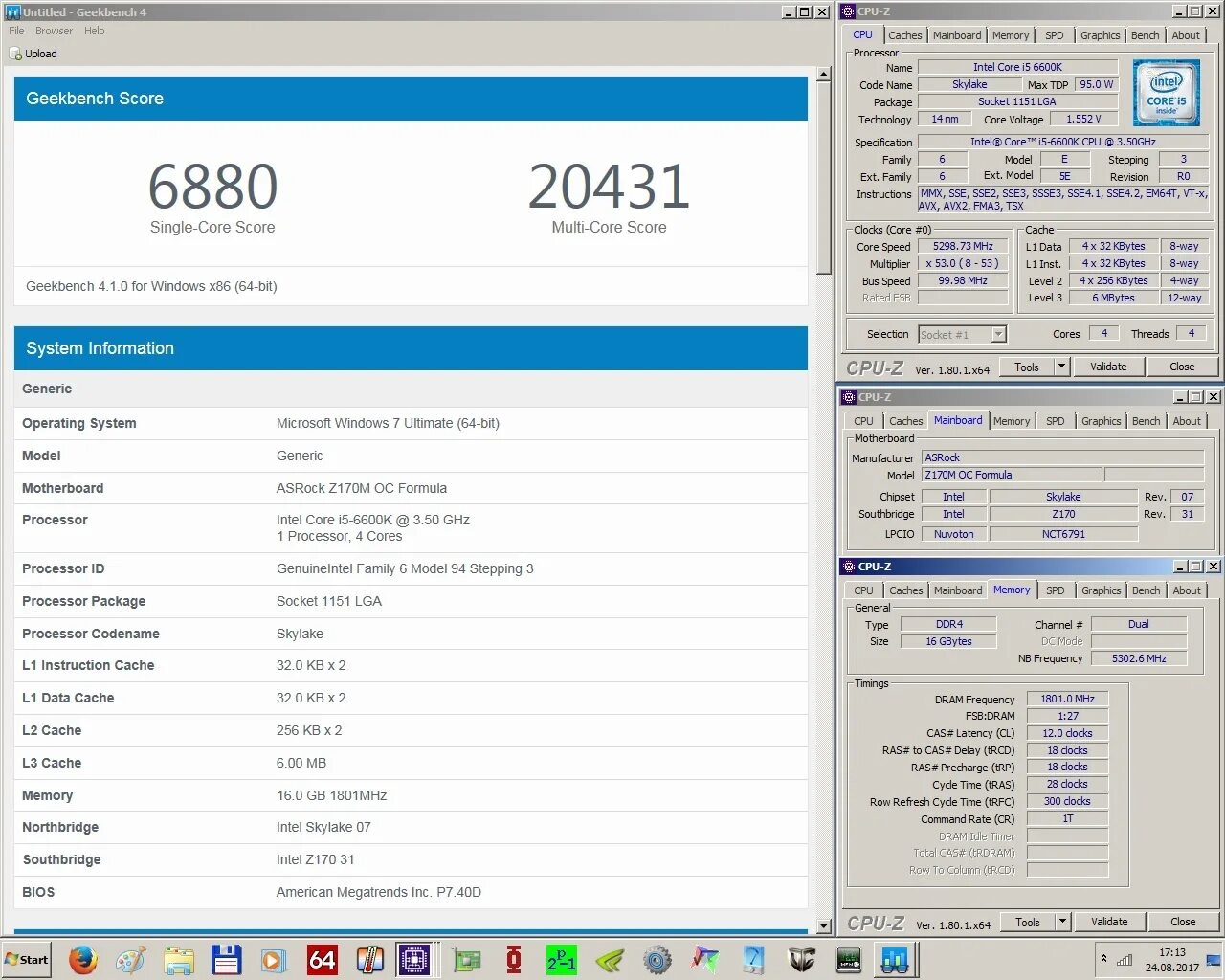Open About tab in CPU-Z processor window

tap(1186, 35)
